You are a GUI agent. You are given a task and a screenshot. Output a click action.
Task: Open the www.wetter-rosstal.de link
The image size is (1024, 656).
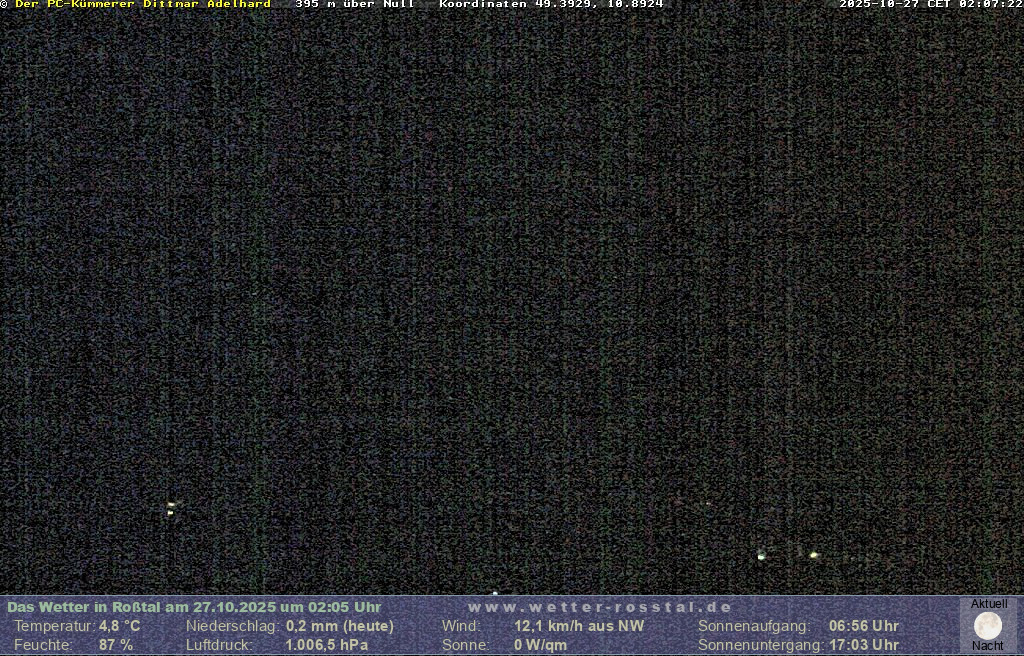600,607
